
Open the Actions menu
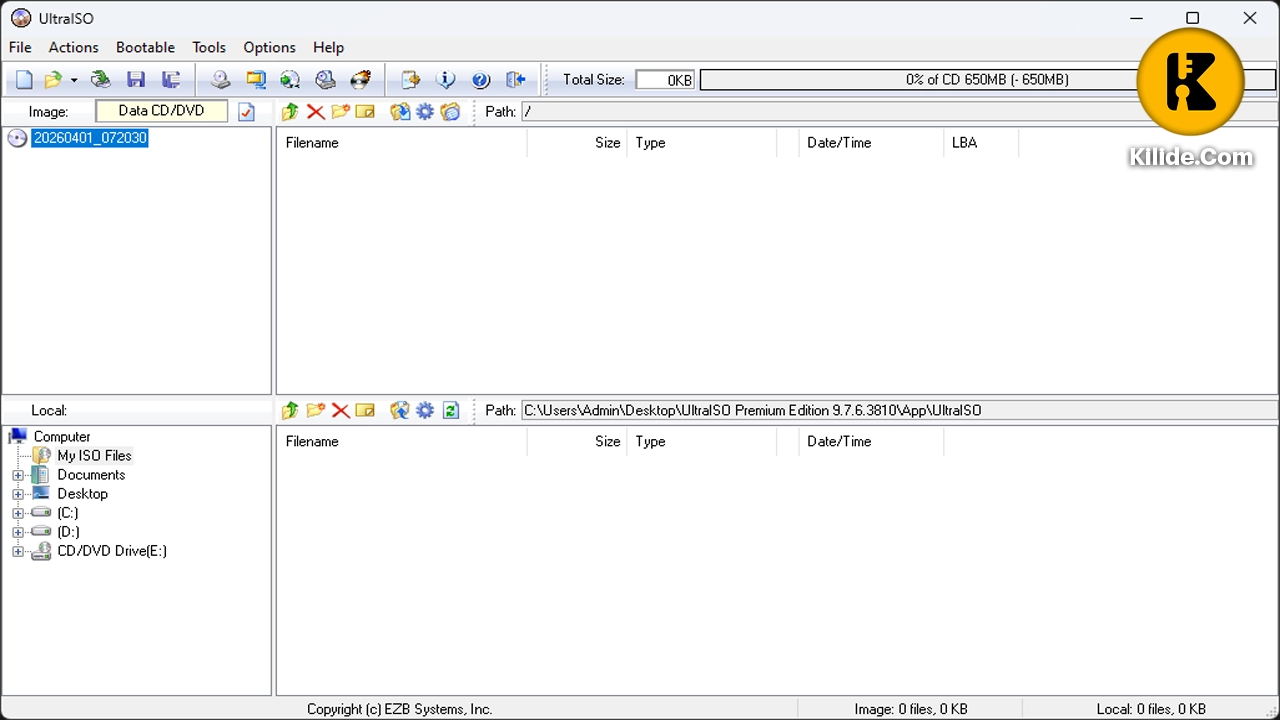74,47
